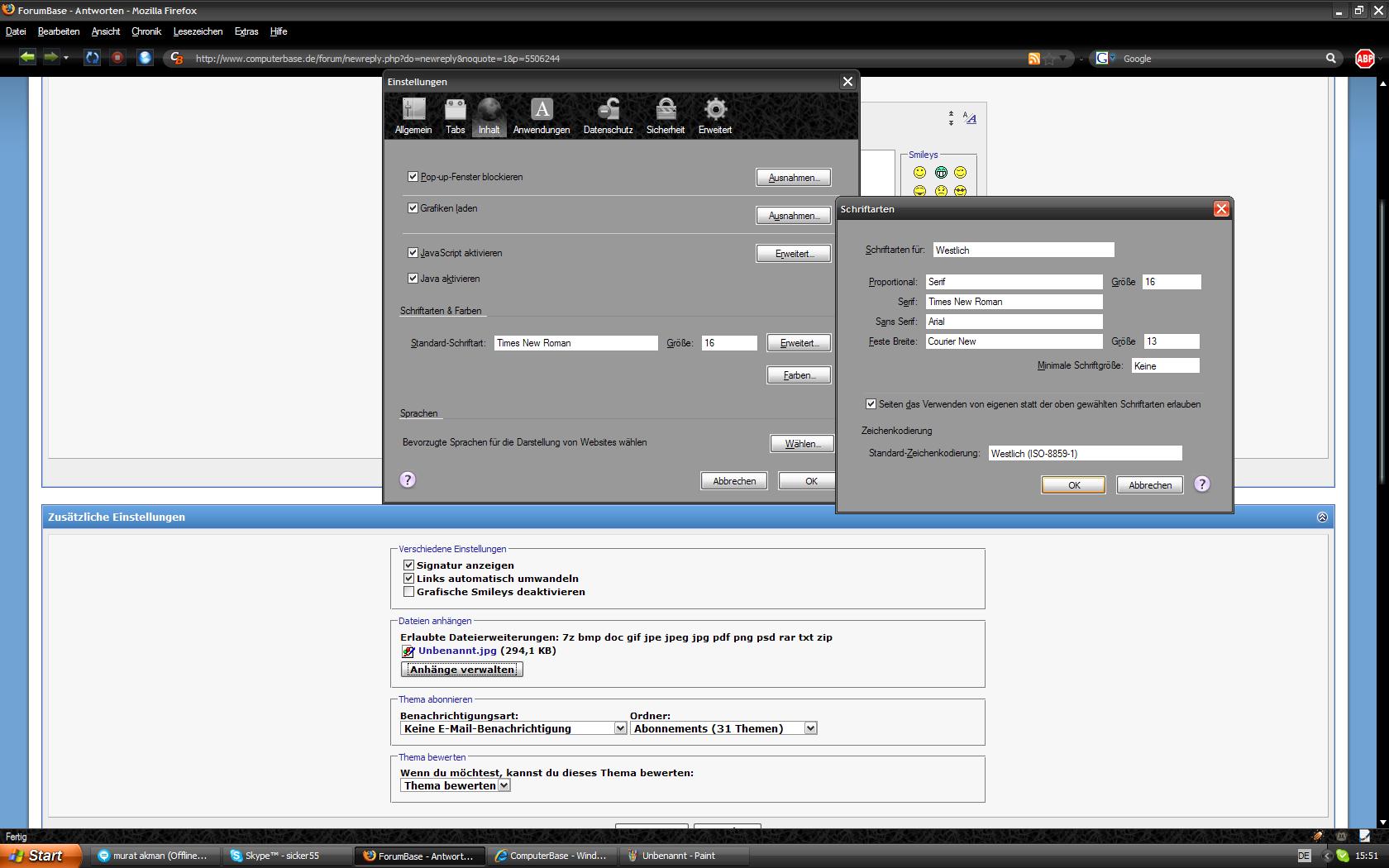The height and width of the screenshot is (868, 1389).
Task: Click Erweitert button beside JavaScript
Action: tap(794, 253)
